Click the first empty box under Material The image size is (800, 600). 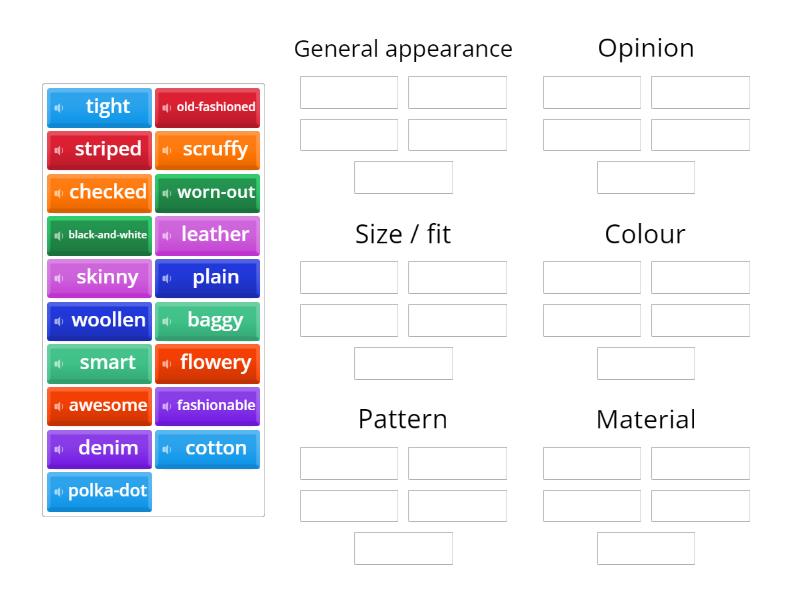coord(591,463)
